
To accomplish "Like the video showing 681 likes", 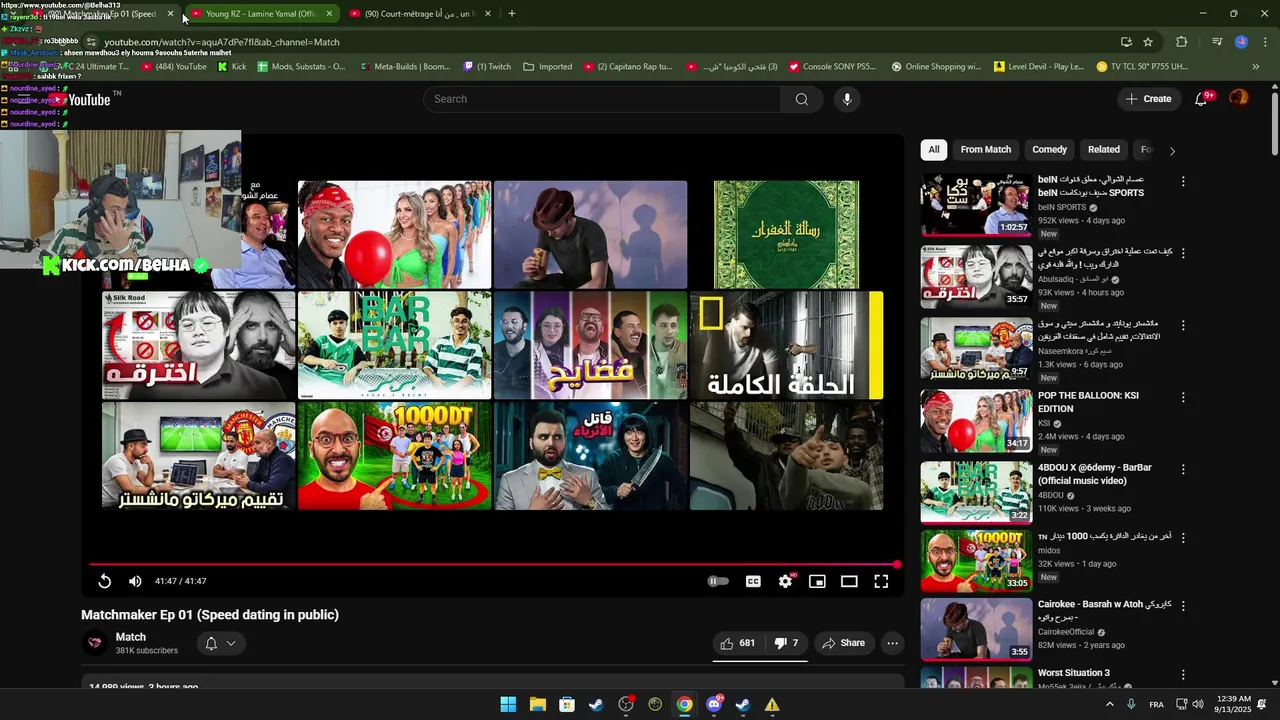I will [738, 643].
